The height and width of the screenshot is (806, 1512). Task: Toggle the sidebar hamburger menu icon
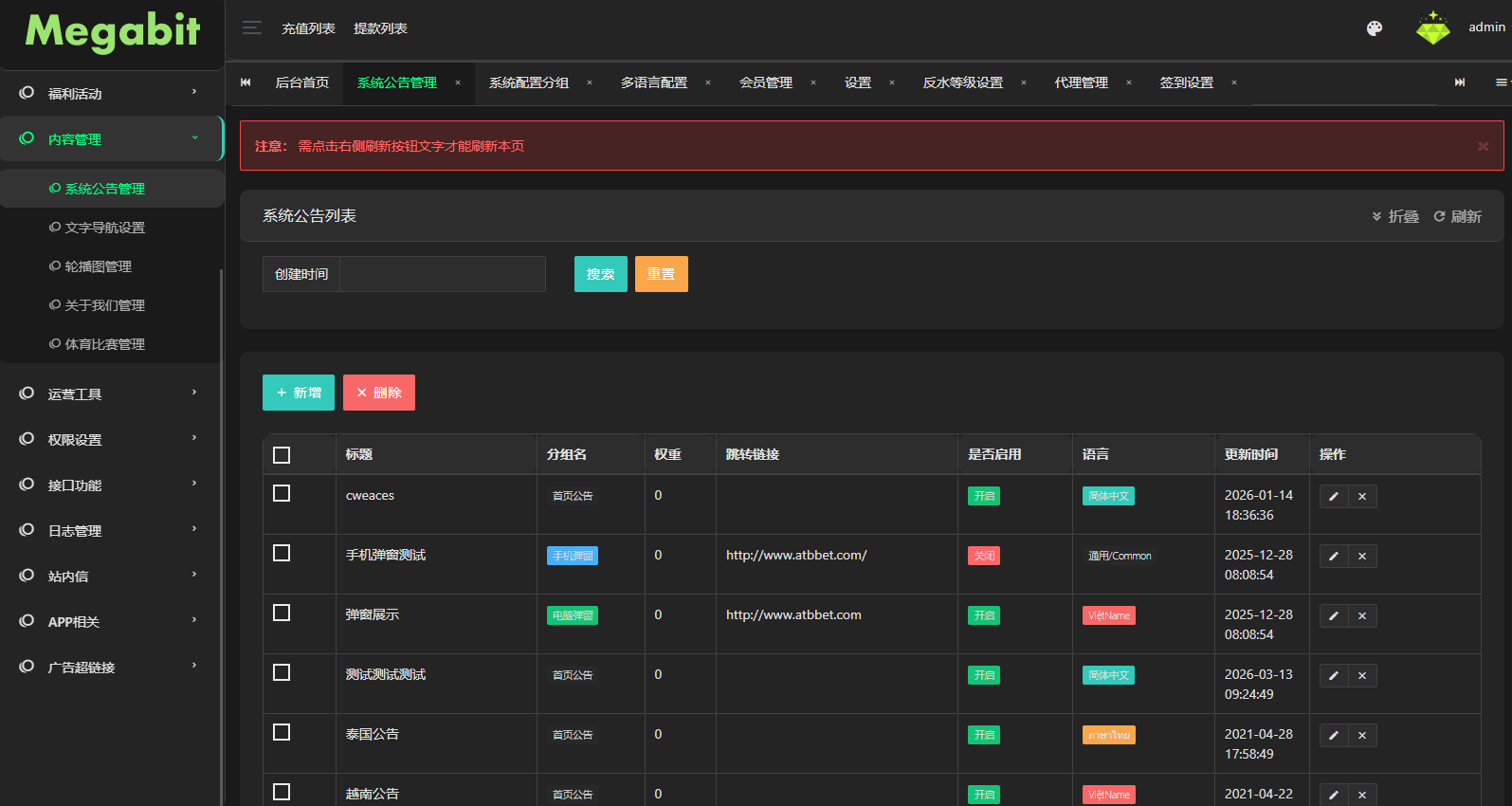251,28
